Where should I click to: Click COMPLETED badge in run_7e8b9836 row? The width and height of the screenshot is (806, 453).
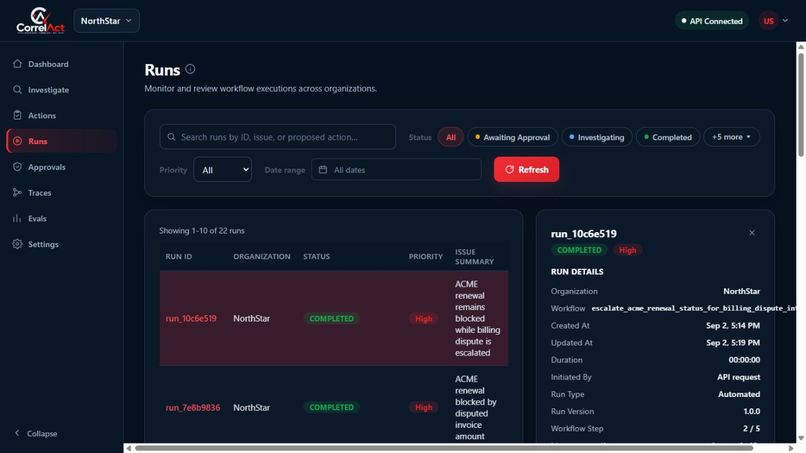(332, 407)
